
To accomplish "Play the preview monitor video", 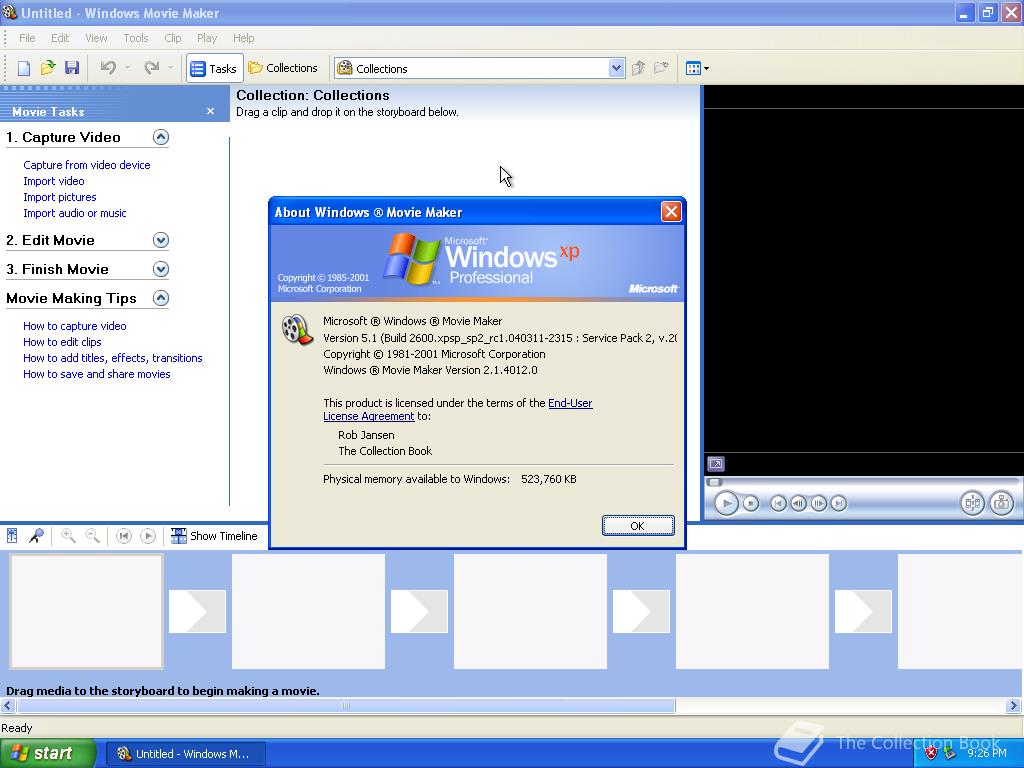I will [x=726, y=504].
